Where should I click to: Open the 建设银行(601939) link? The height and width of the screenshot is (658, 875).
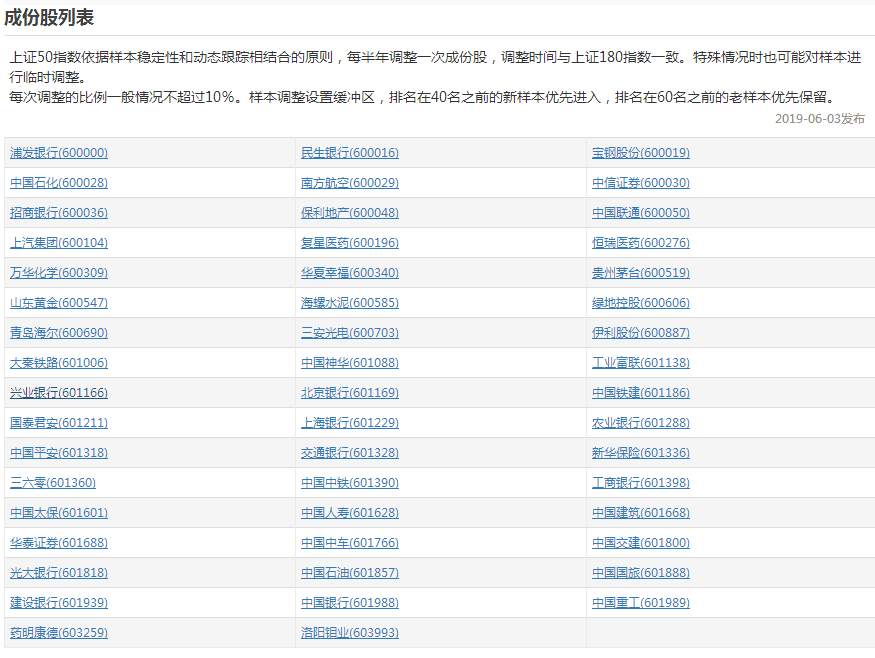(x=59, y=603)
